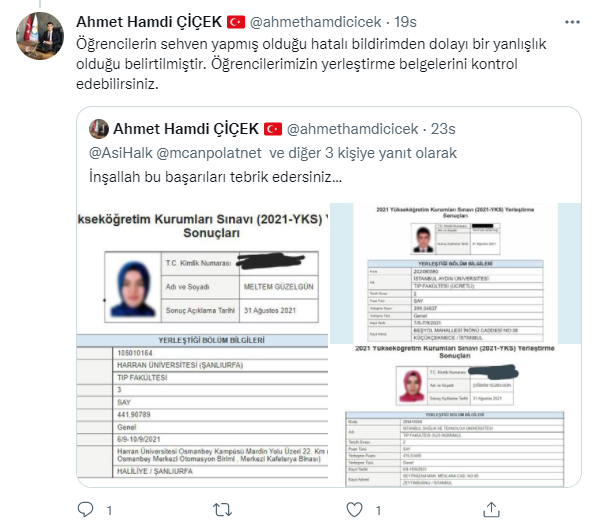Image resolution: width=592 pixels, height=530 pixels.
Task: Open the tweet's three-dot more options menu
Action: (572, 22)
